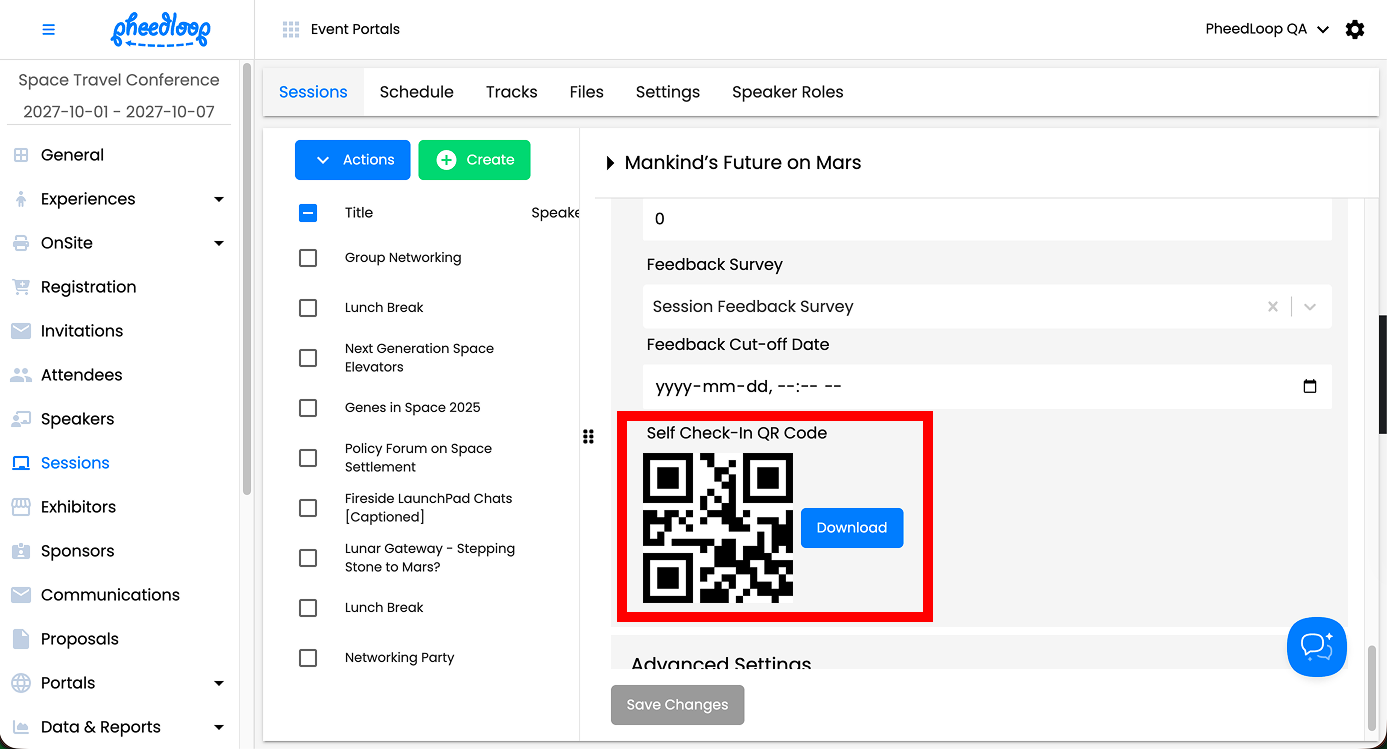The width and height of the screenshot is (1387, 749).
Task: Click the Sessions laptop icon
Action: (x=21, y=463)
